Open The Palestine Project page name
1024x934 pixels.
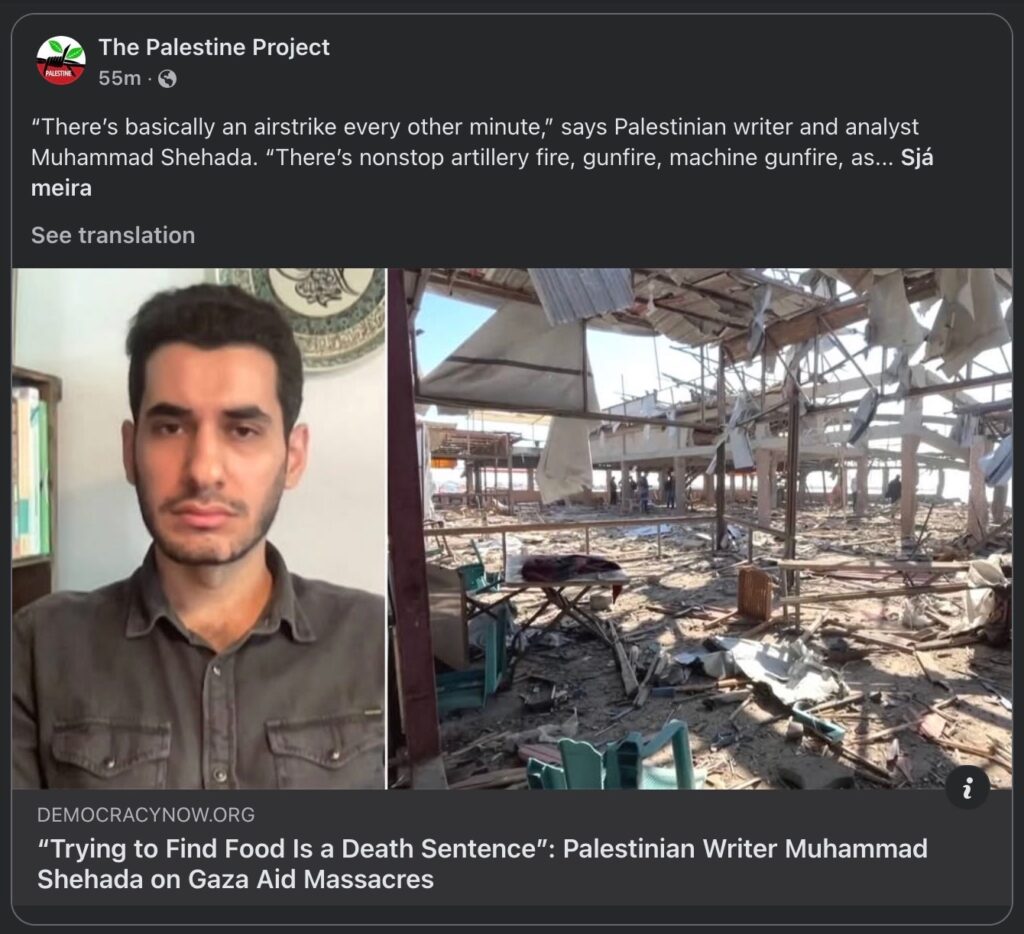tap(214, 47)
